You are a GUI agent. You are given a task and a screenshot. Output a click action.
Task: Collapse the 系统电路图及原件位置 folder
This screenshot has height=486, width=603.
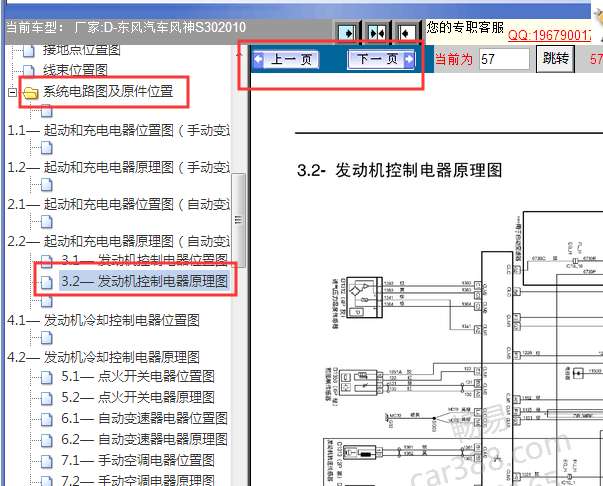[x=12, y=92]
